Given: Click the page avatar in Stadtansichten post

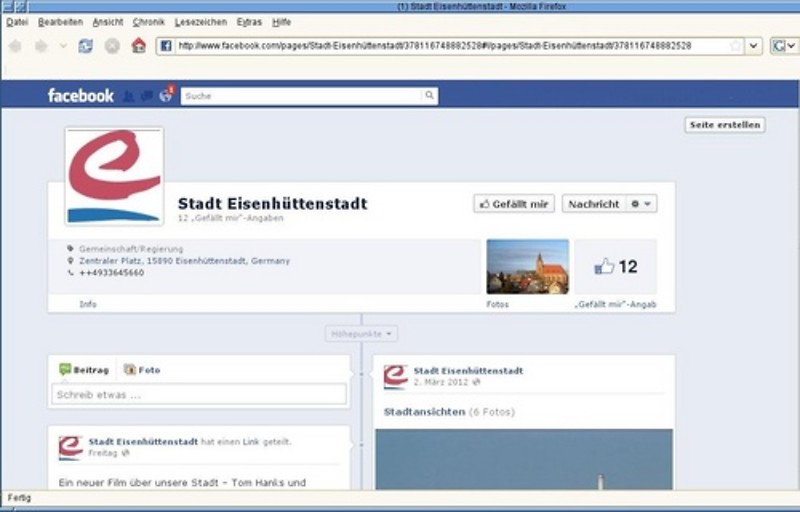Looking at the screenshot, I should point(396,376).
